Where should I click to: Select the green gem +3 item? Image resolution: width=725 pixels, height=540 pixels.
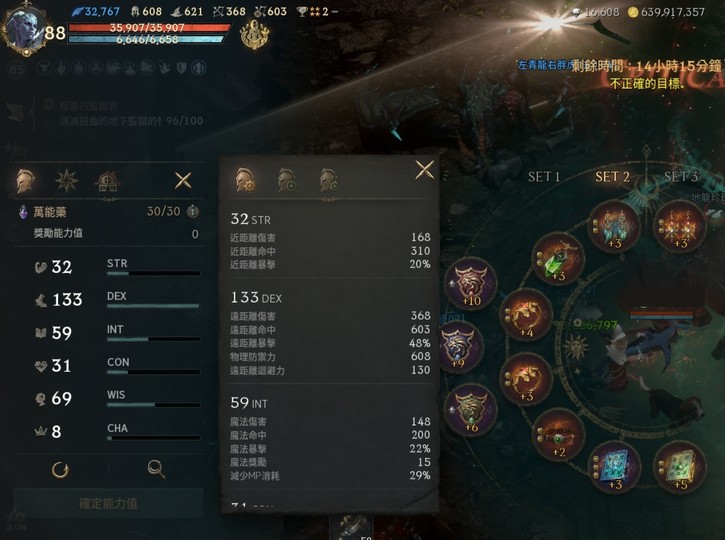click(x=558, y=260)
